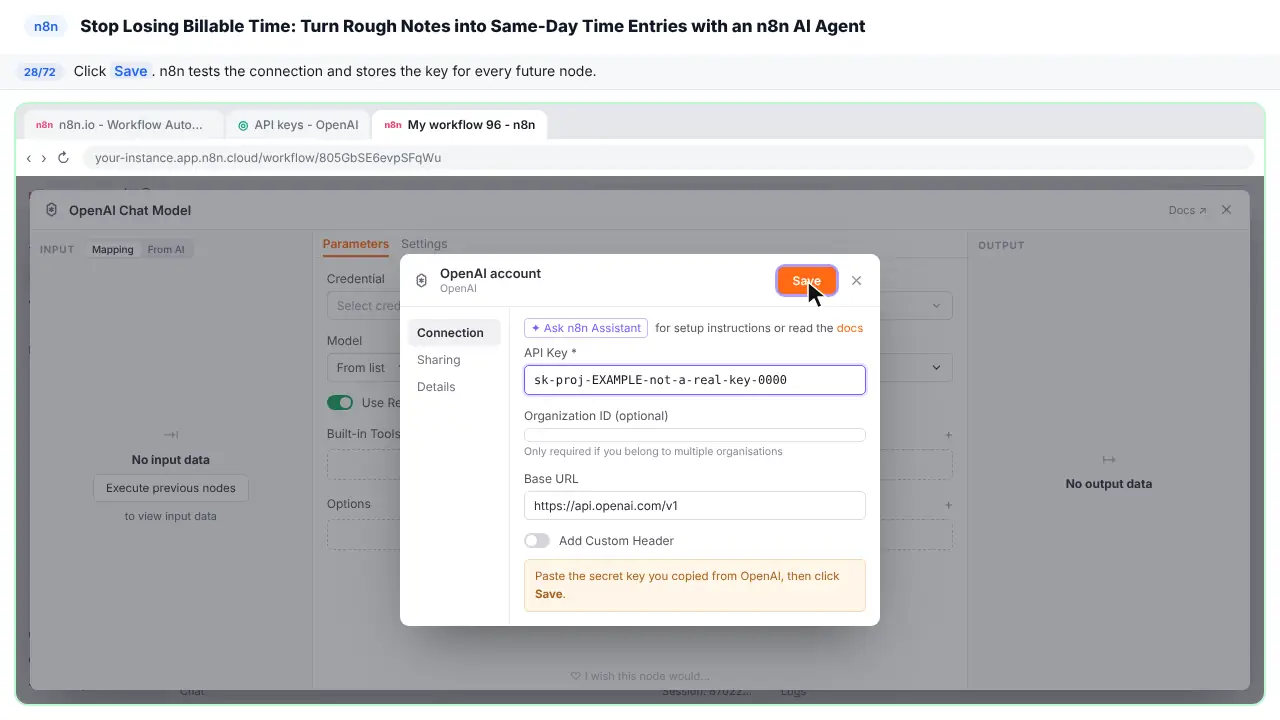Add an option using the Options plus icon
Screen dimensions: 1280x720
point(948,505)
